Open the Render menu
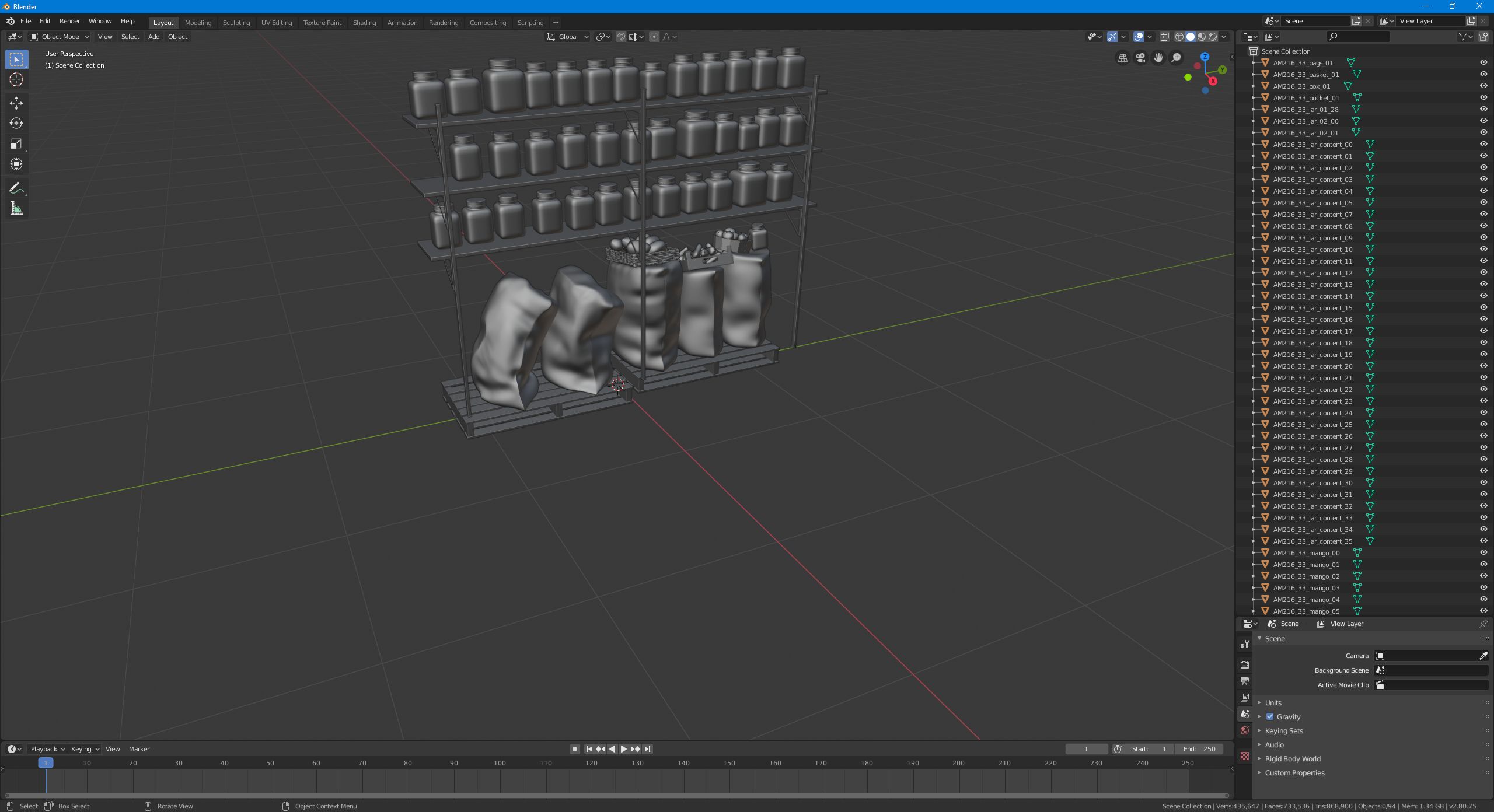The height and width of the screenshot is (812, 1494). pyautogui.click(x=69, y=21)
